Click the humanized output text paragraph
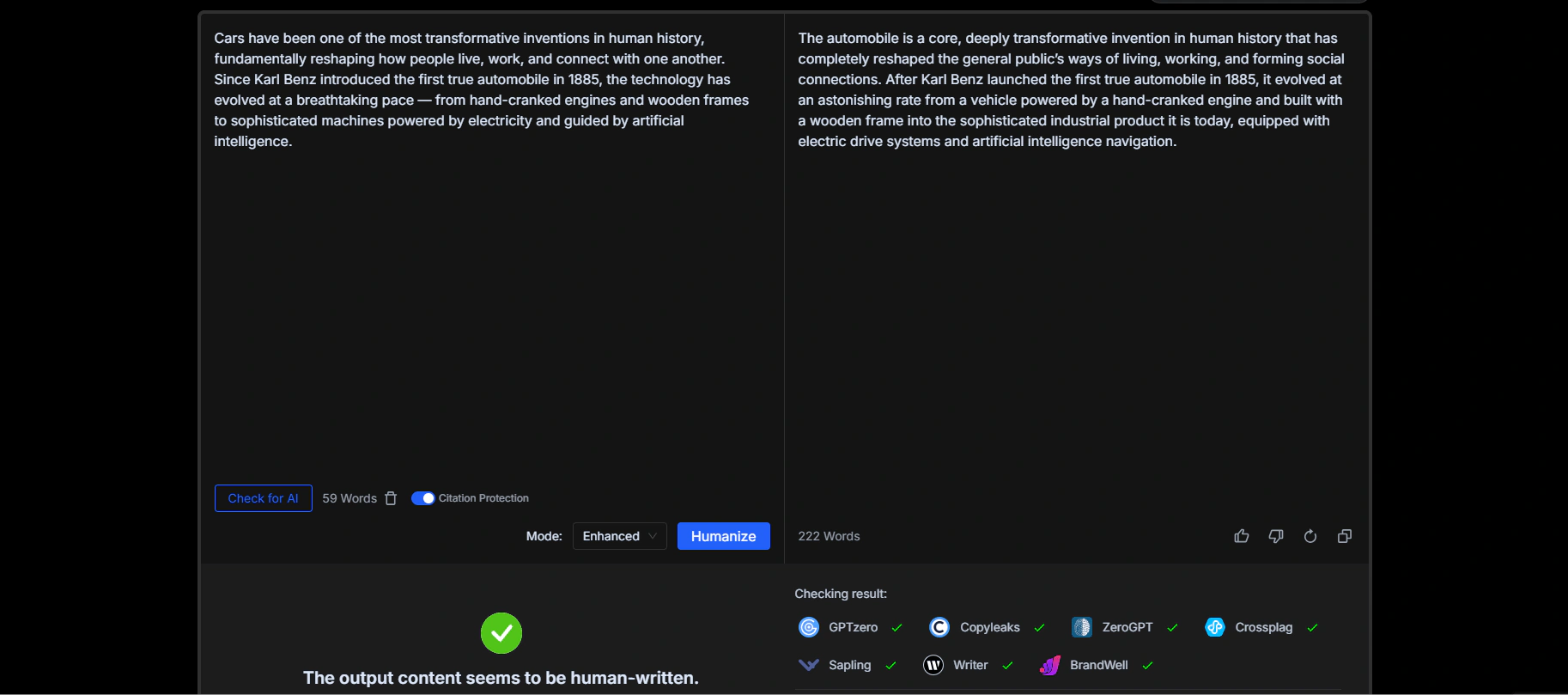This screenshot has height=695, width=1568. point(1072,89)
